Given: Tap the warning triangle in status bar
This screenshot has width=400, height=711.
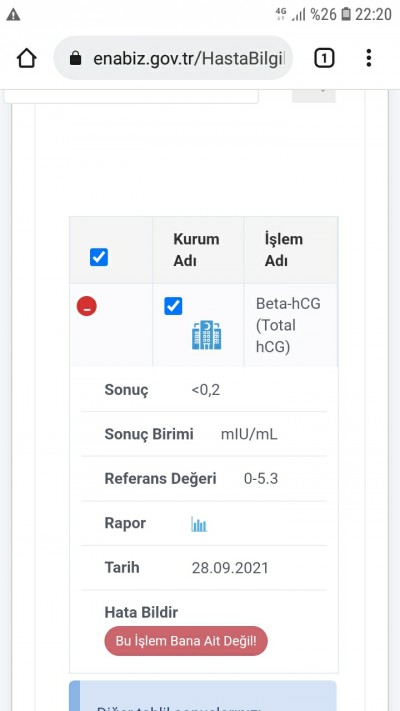Looking at the screenshot, I should pyautogui.click(x=13, y=15).
